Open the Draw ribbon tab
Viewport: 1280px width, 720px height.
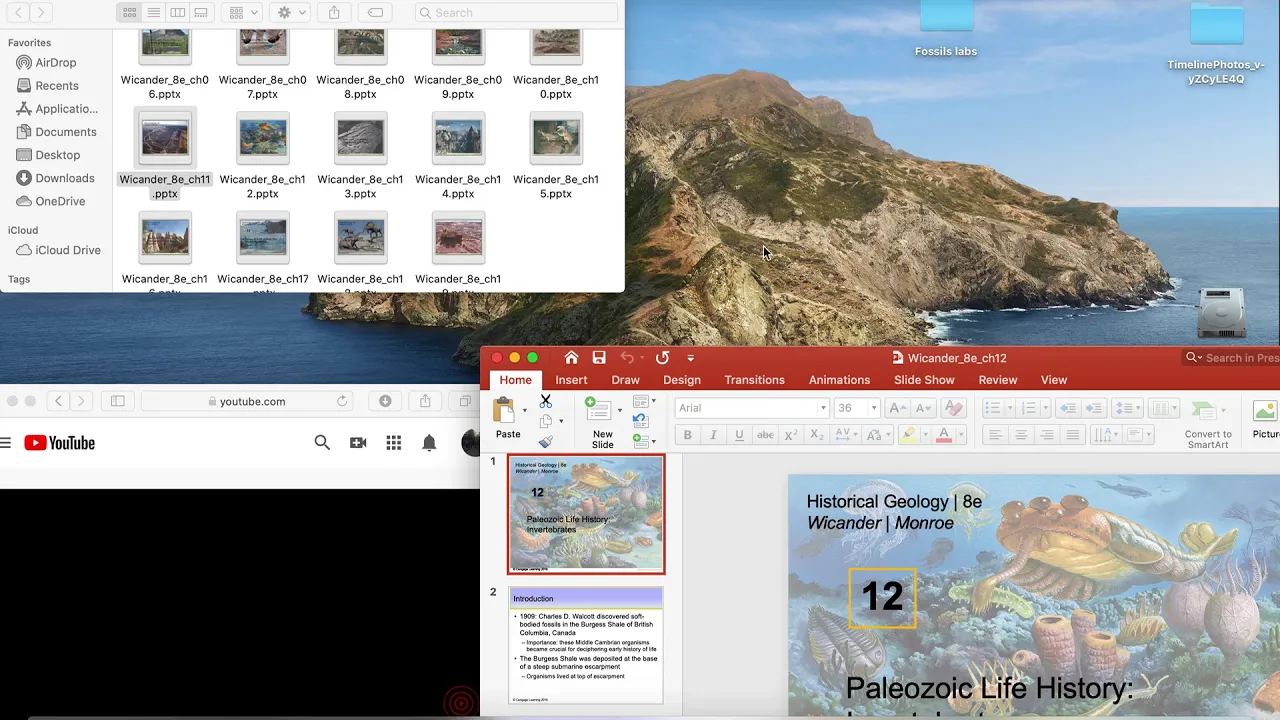pos(625,380)
